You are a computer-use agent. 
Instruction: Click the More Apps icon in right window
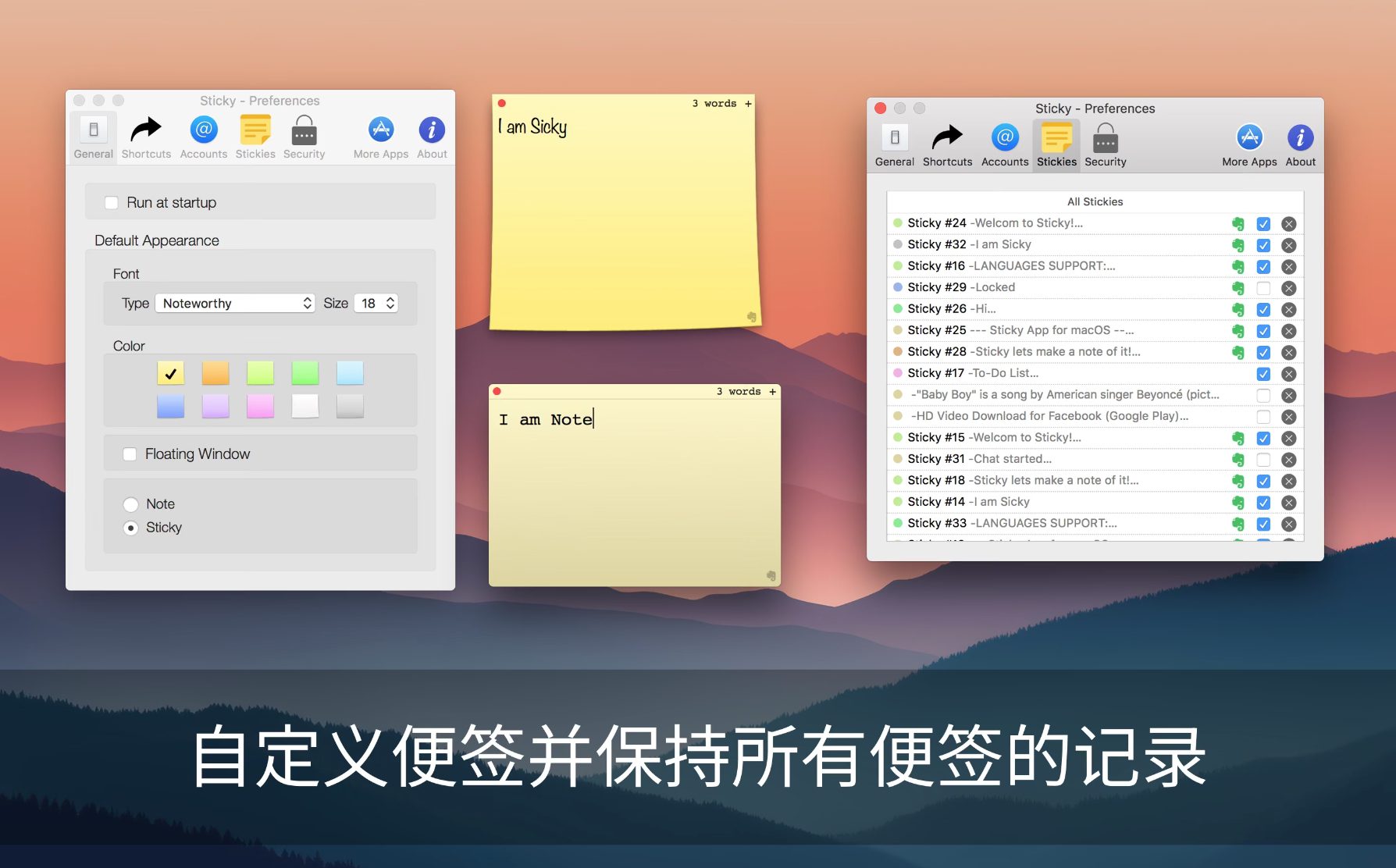pyautogui.click(x=1249, y=145)
